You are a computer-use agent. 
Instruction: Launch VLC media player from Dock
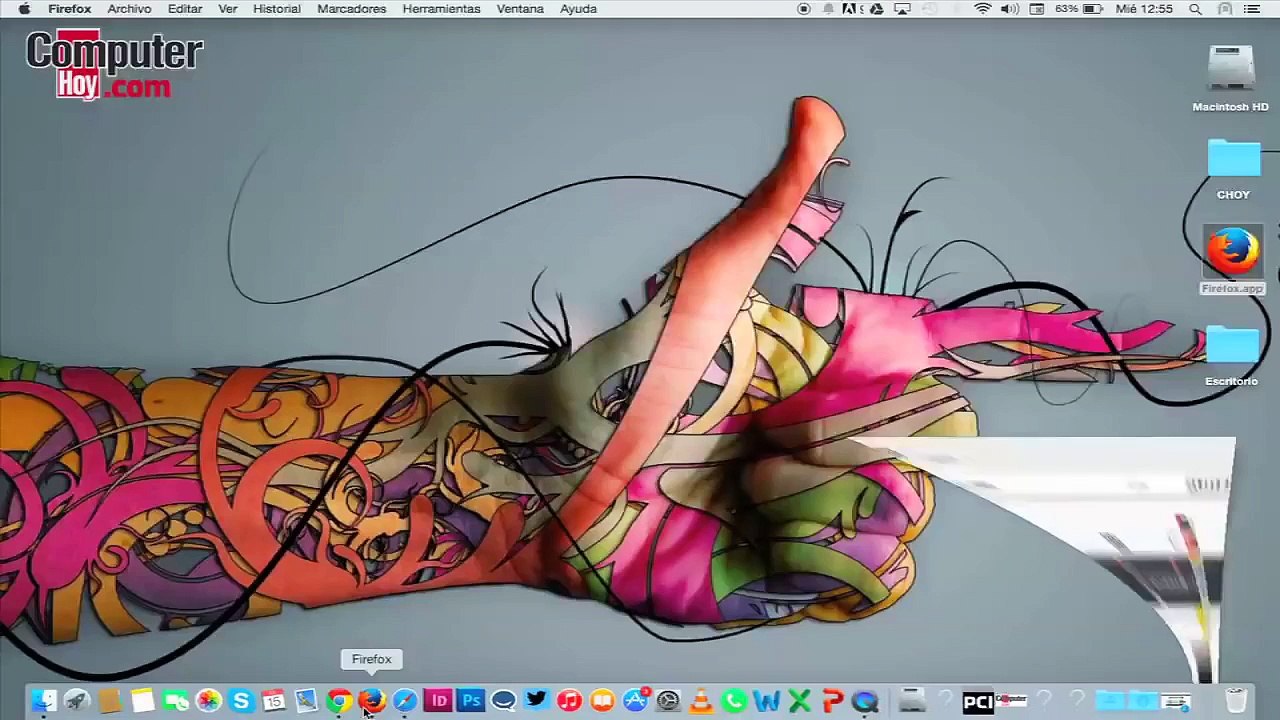701,701
